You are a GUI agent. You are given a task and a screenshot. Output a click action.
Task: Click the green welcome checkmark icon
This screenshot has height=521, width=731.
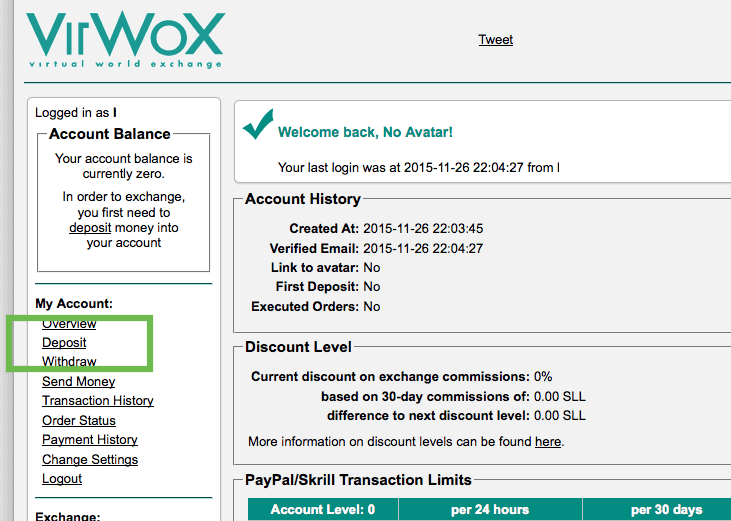click(258, 124)
